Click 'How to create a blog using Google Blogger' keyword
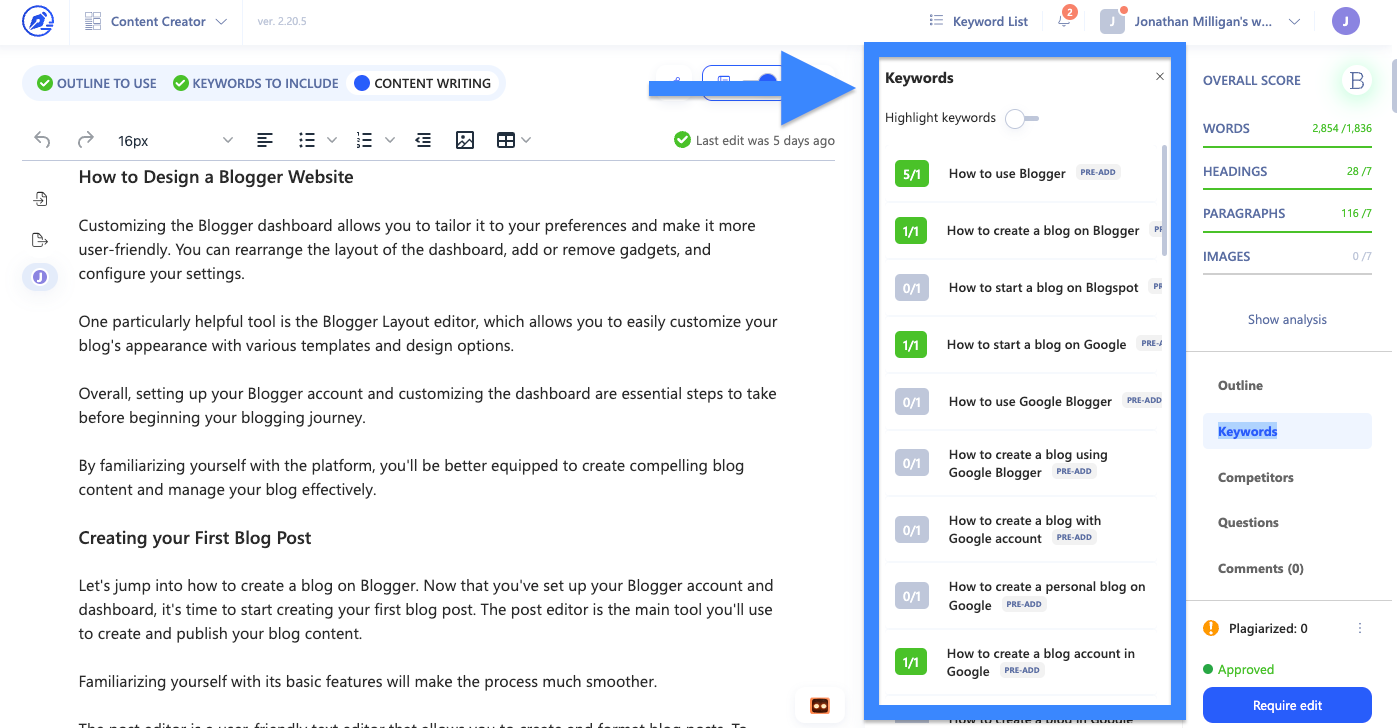The height and width of the screenshot is (728, 1397). pos(1028,464)
